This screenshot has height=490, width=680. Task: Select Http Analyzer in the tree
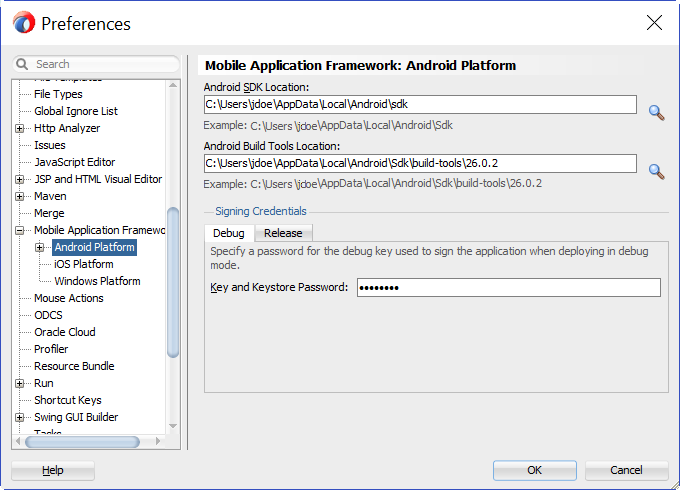pyautogui.click(x=67, y=128)
